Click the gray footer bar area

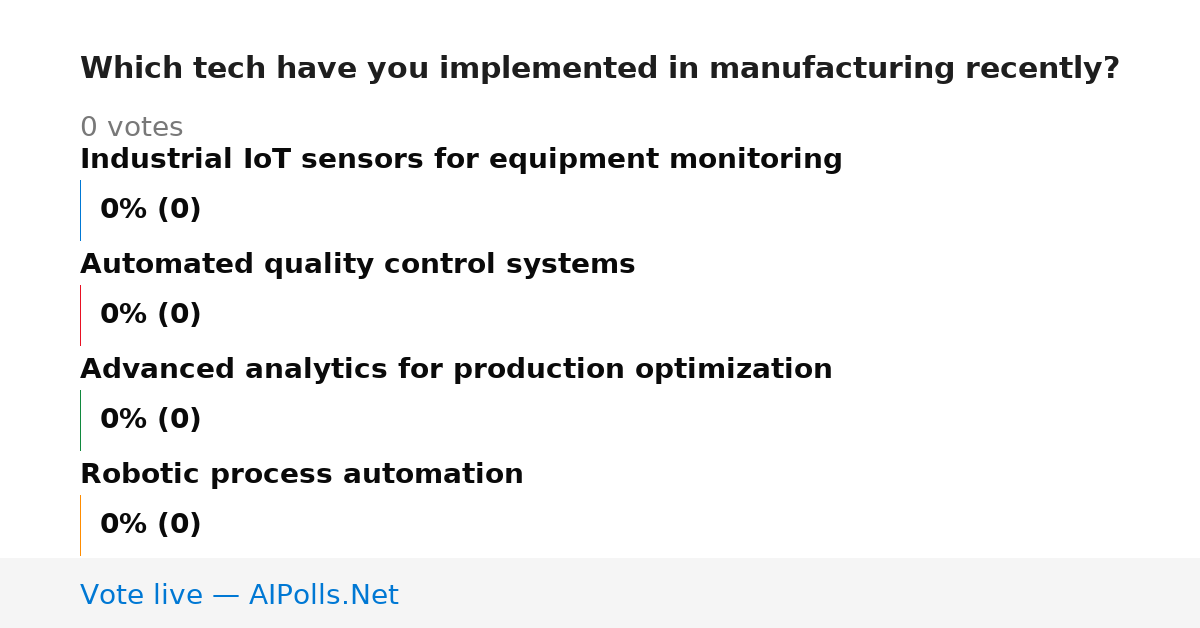(x=600, y=593)
